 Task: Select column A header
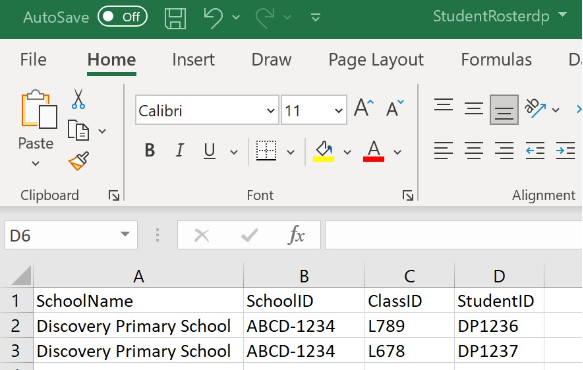point(138,276)
